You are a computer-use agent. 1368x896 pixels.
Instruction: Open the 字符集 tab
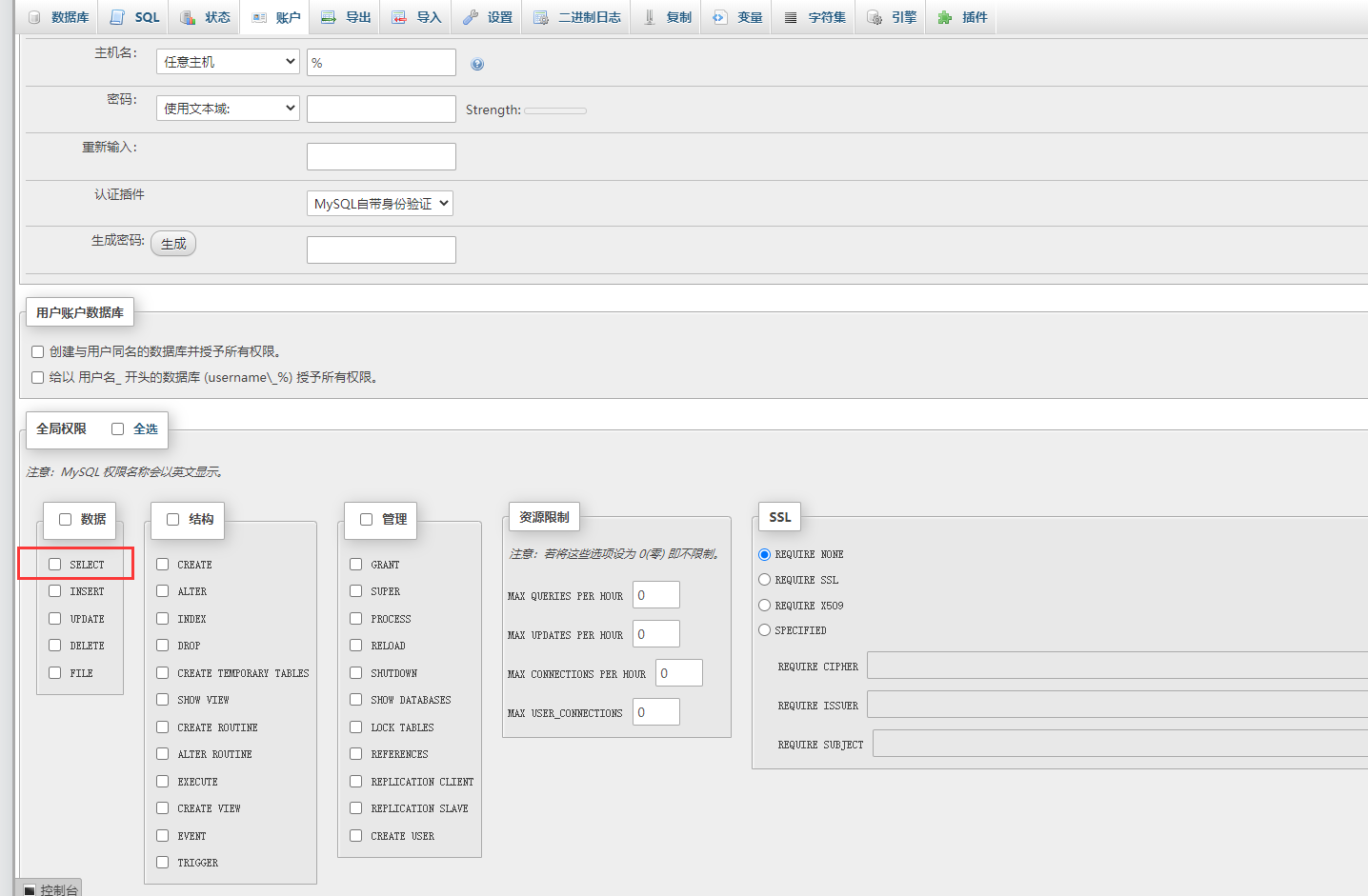pos(815,17)
